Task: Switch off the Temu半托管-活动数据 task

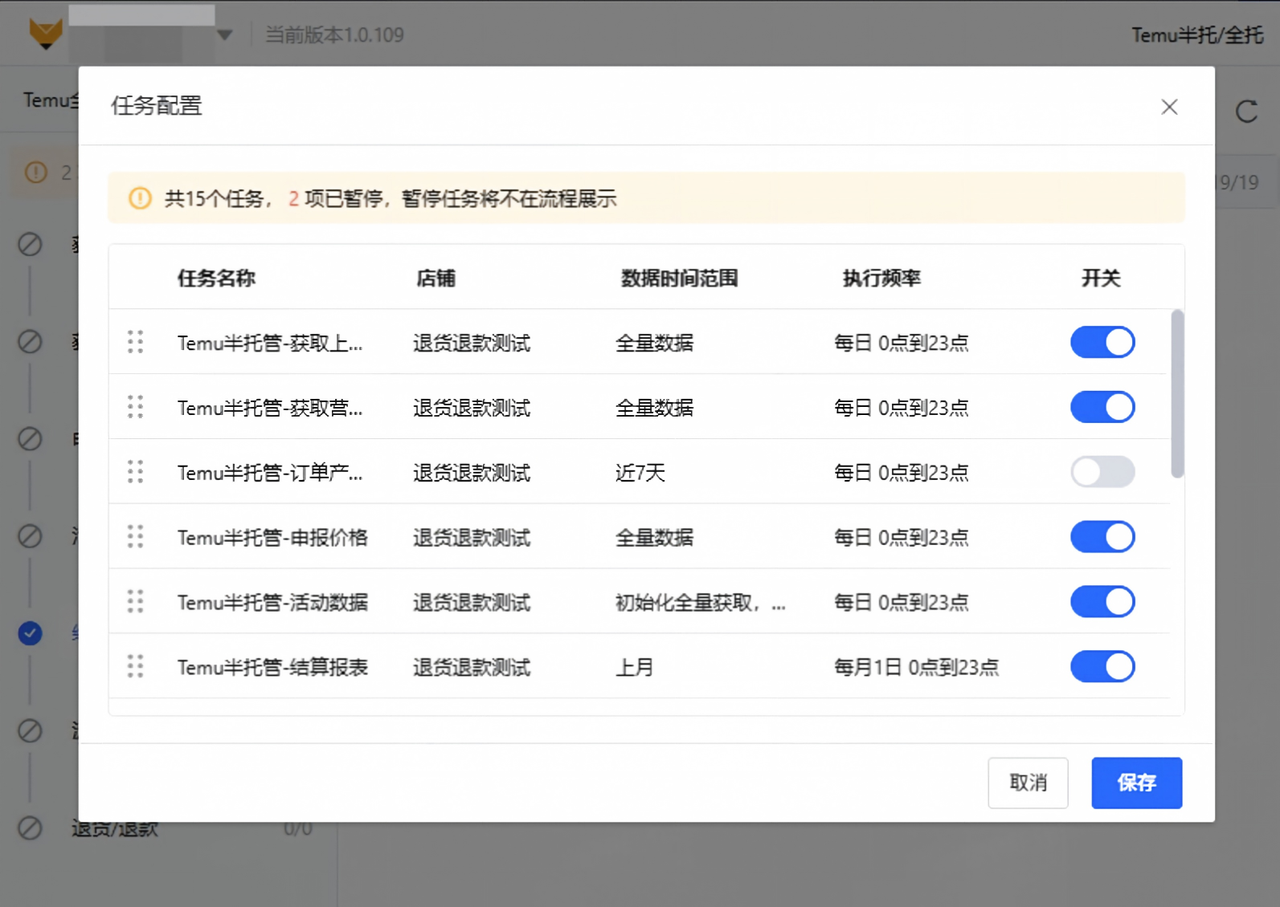Action: pos(1103,602)
